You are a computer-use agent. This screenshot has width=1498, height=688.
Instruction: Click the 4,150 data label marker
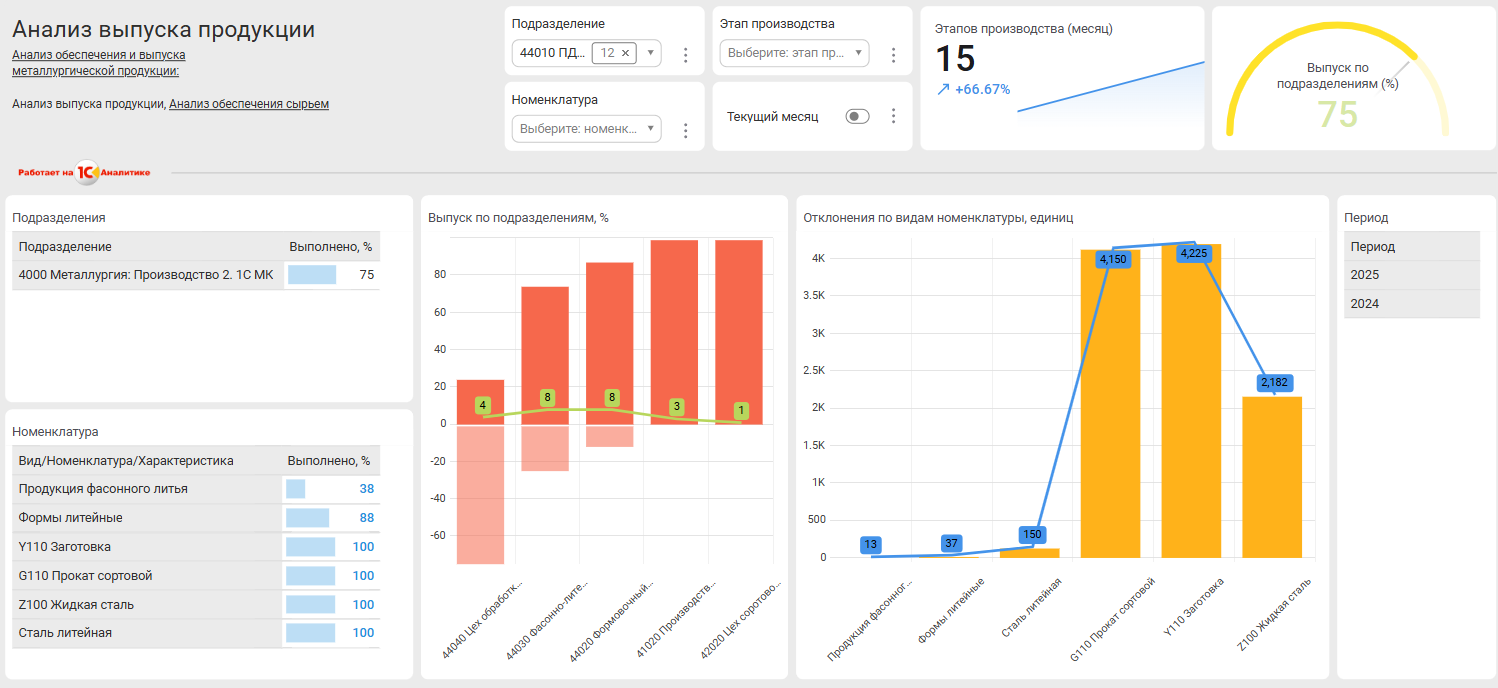(x=1112, y=259)
